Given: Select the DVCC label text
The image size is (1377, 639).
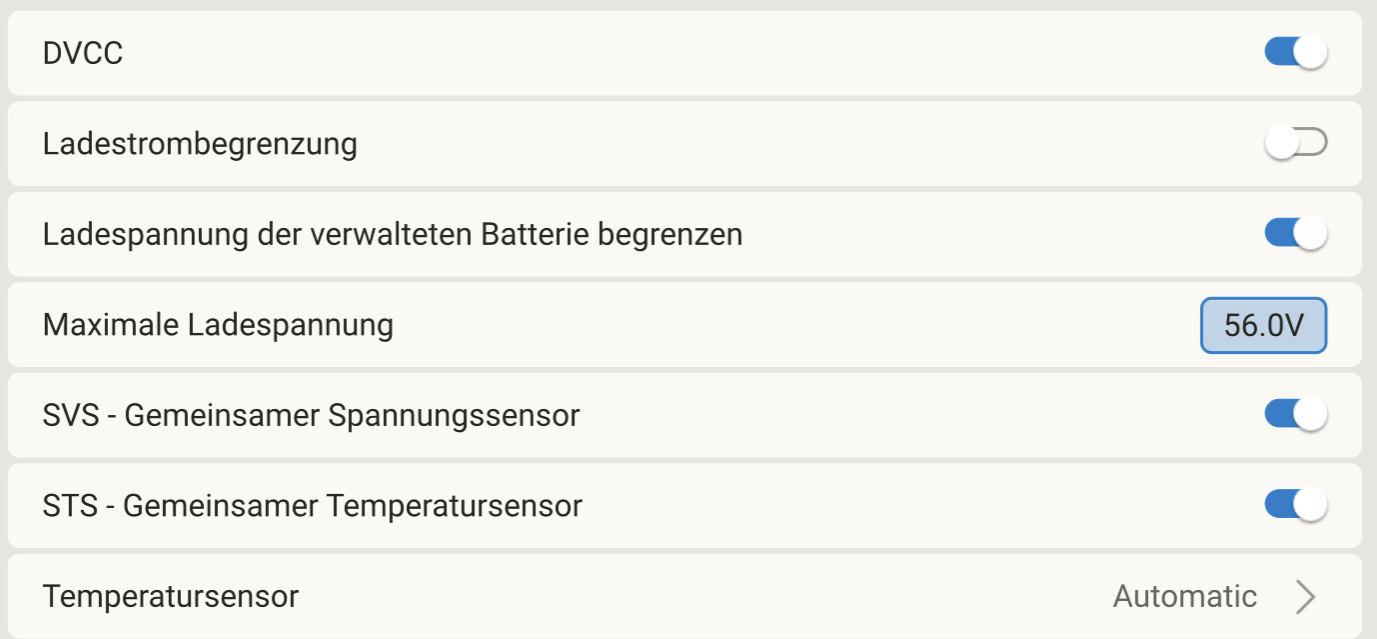Looking at the screenshot, I should 83,54.
